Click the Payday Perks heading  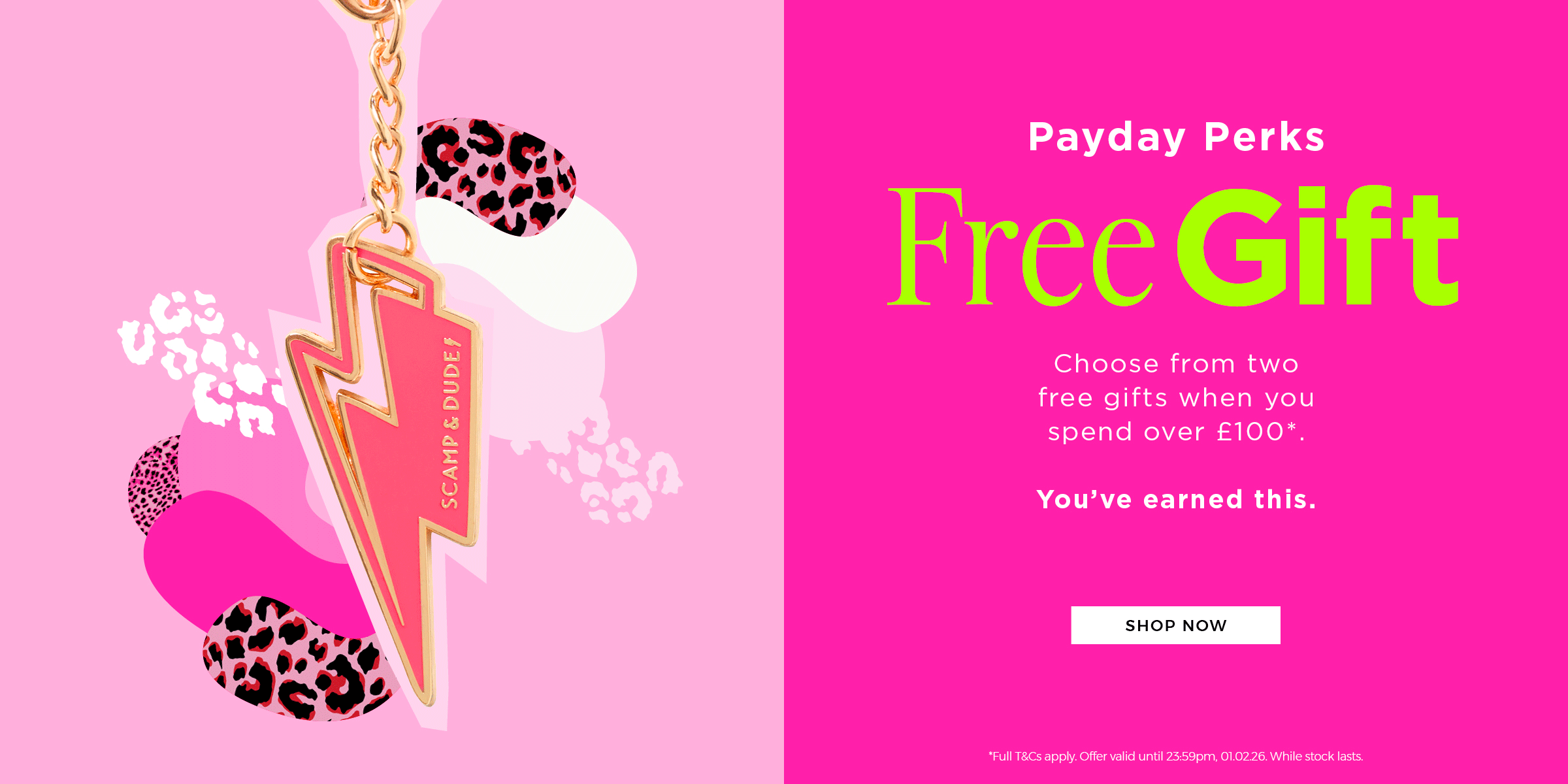click(x=1176, y=137)
